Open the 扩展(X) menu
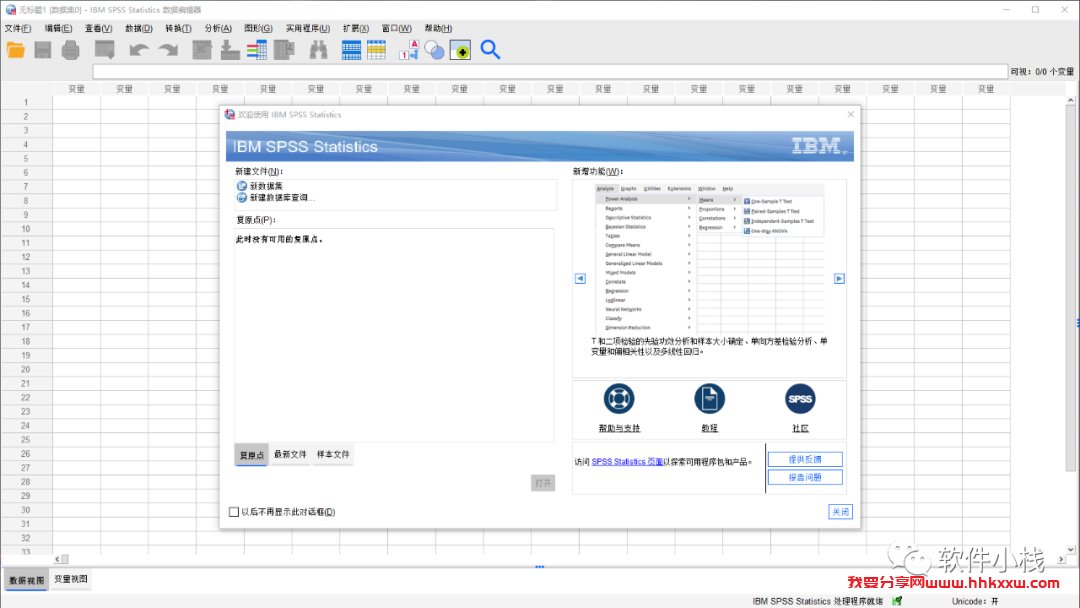Screen dimensions: 1080x608 click(x=356, y=28)
